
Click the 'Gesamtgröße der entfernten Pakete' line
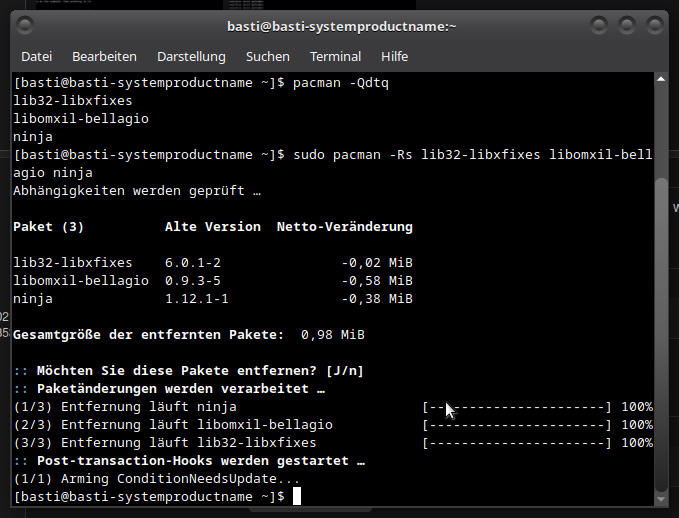tap(189, 335)
